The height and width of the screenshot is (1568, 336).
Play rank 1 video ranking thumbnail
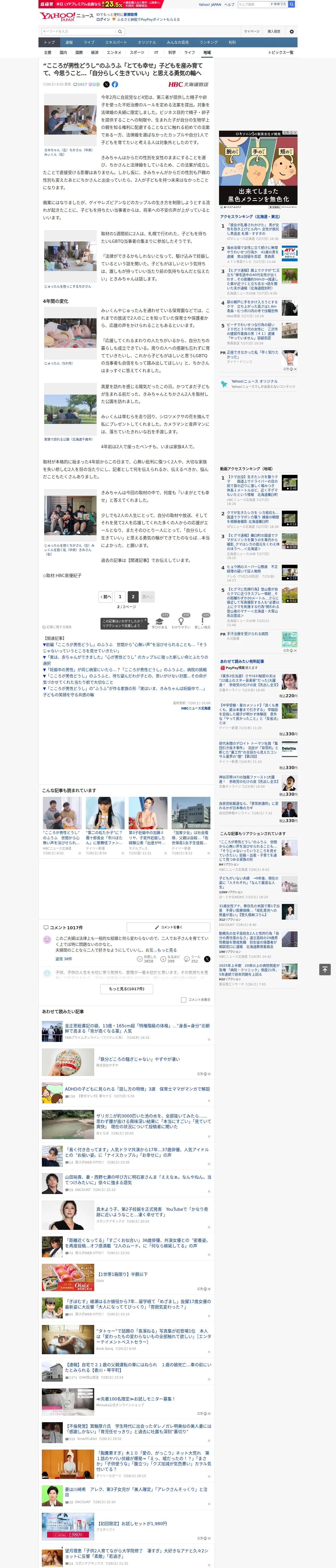point(290,483)
